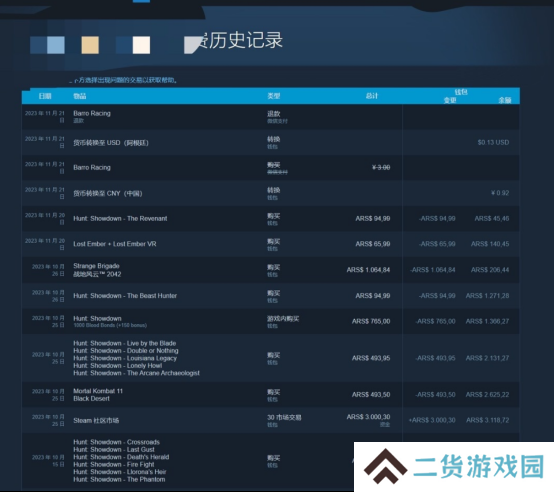This screenshot has height=492, width=554.
Task: Click Hunt: Showdown - The Phantom
Action: (x=119, y=479)
